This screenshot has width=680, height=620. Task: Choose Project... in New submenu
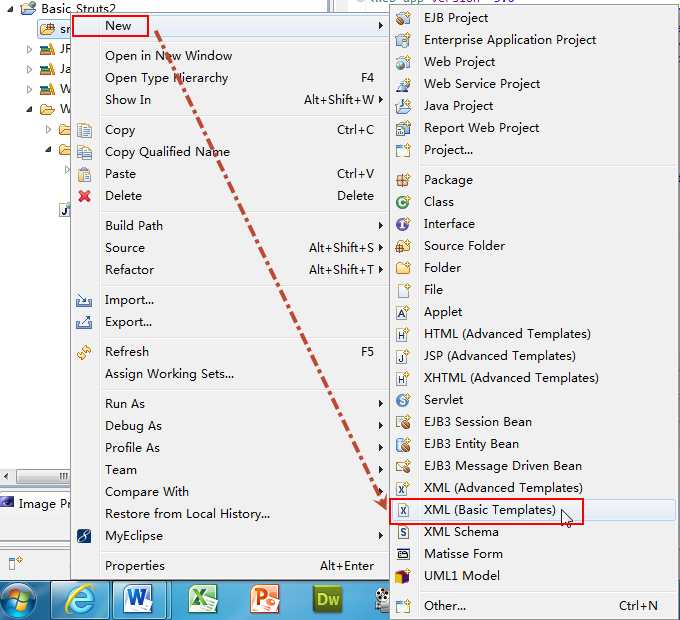pos(448,150)
